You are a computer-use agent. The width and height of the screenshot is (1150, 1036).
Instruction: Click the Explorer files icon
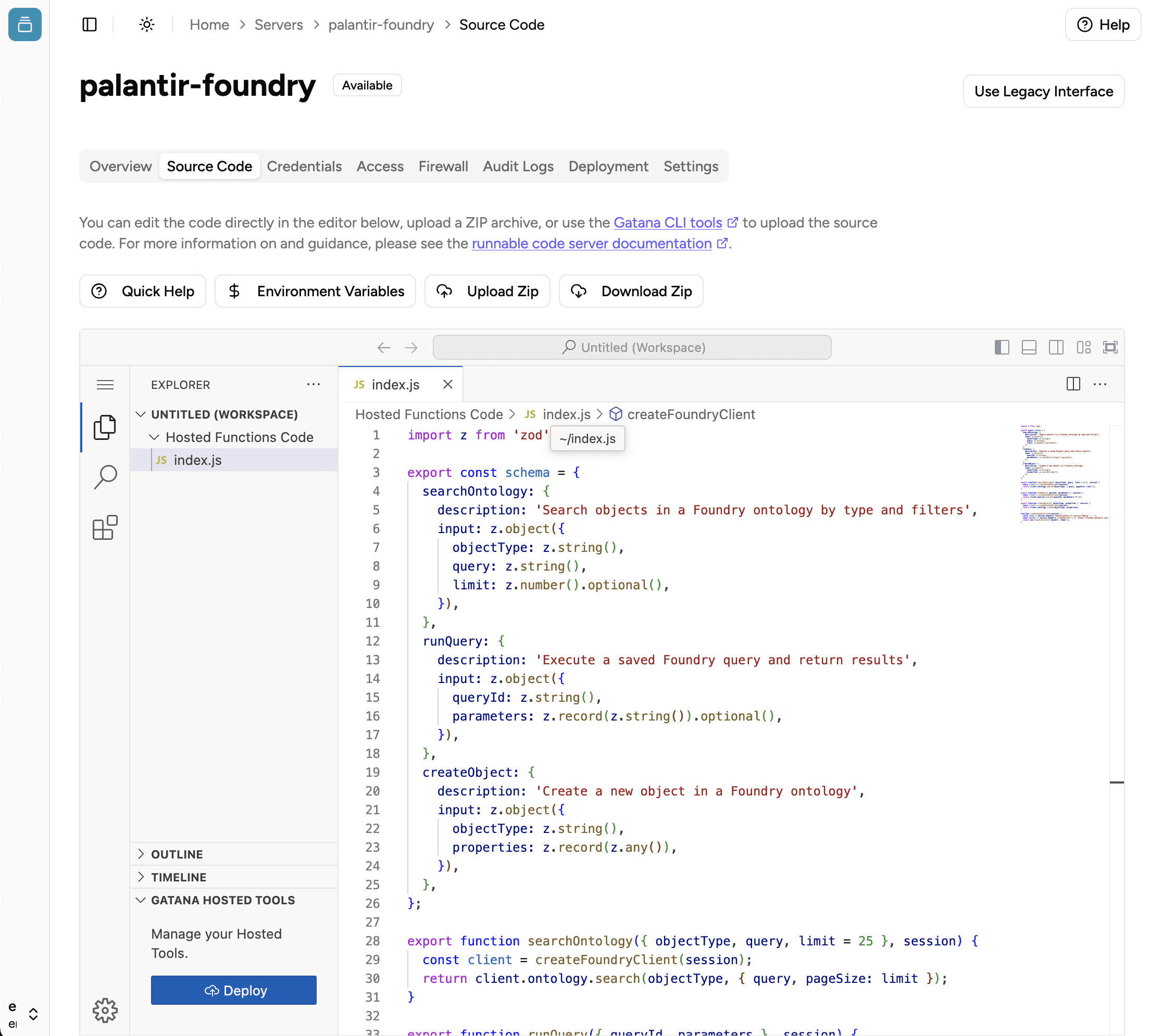tap(105, 427)
